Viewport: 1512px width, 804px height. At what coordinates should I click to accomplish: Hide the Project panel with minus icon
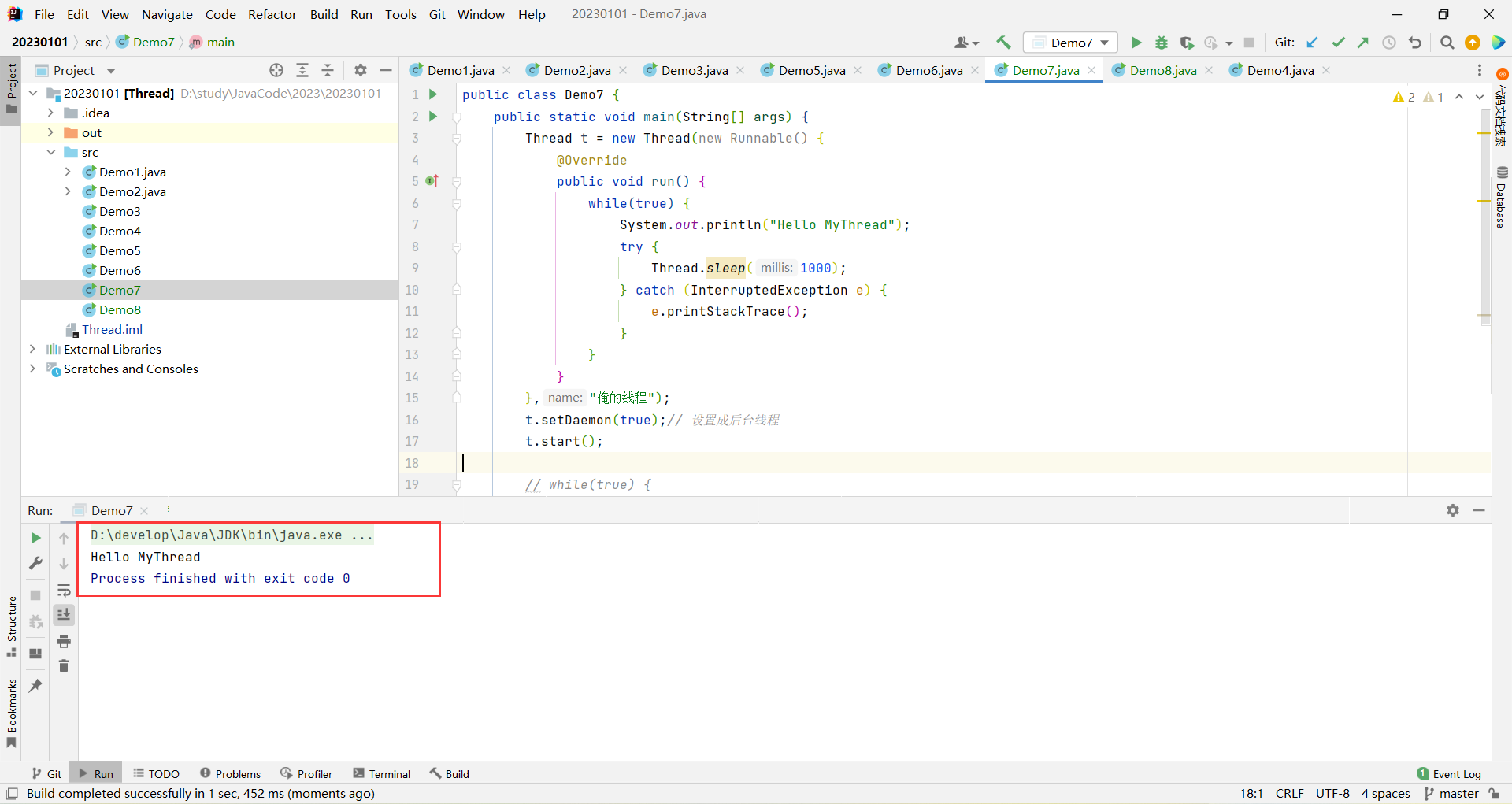tap(386, 70)
